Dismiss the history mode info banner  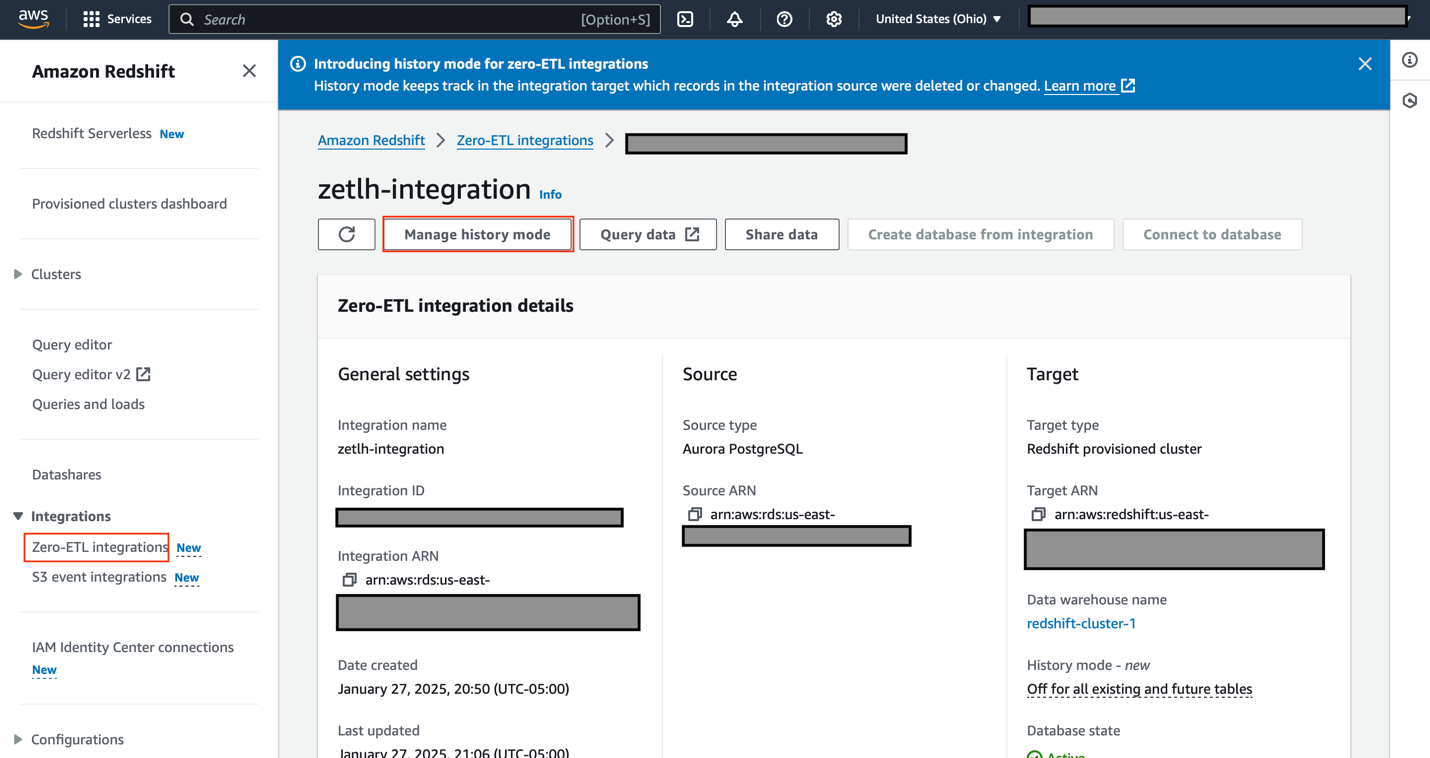tap(1365, 64)
